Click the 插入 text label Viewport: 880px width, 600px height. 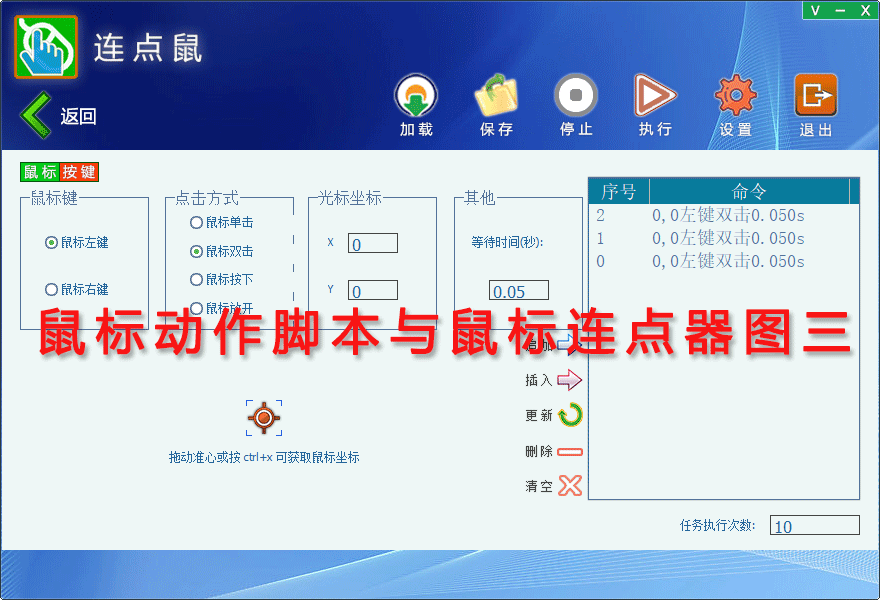(x=539, y=380)
